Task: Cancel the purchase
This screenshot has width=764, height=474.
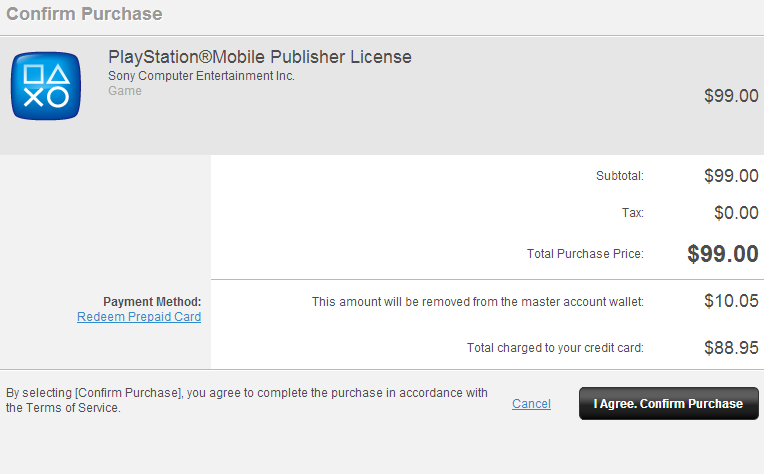Action: tap(531, 404)
